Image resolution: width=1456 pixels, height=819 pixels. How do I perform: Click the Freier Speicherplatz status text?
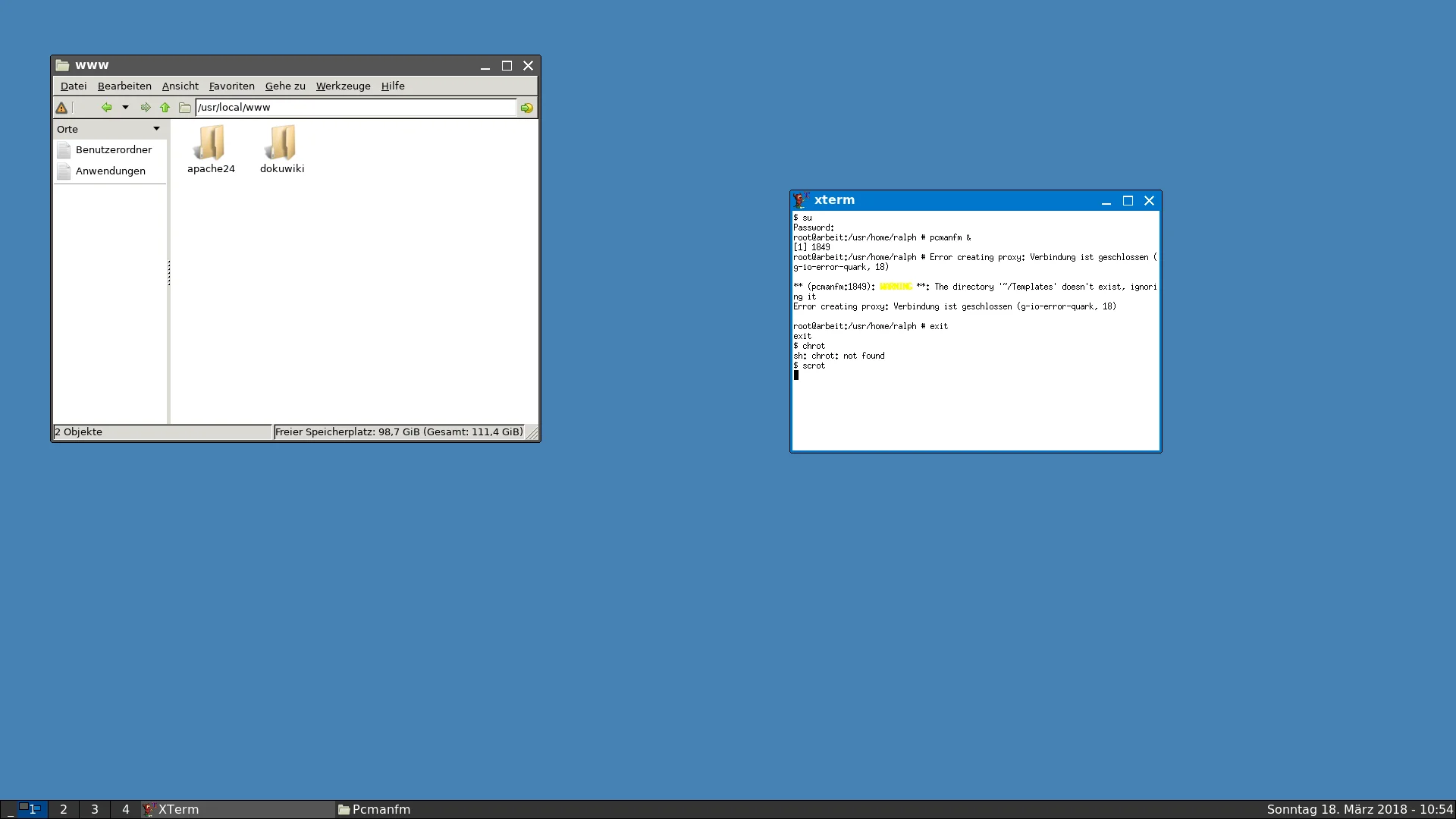[x=399, y=432]
